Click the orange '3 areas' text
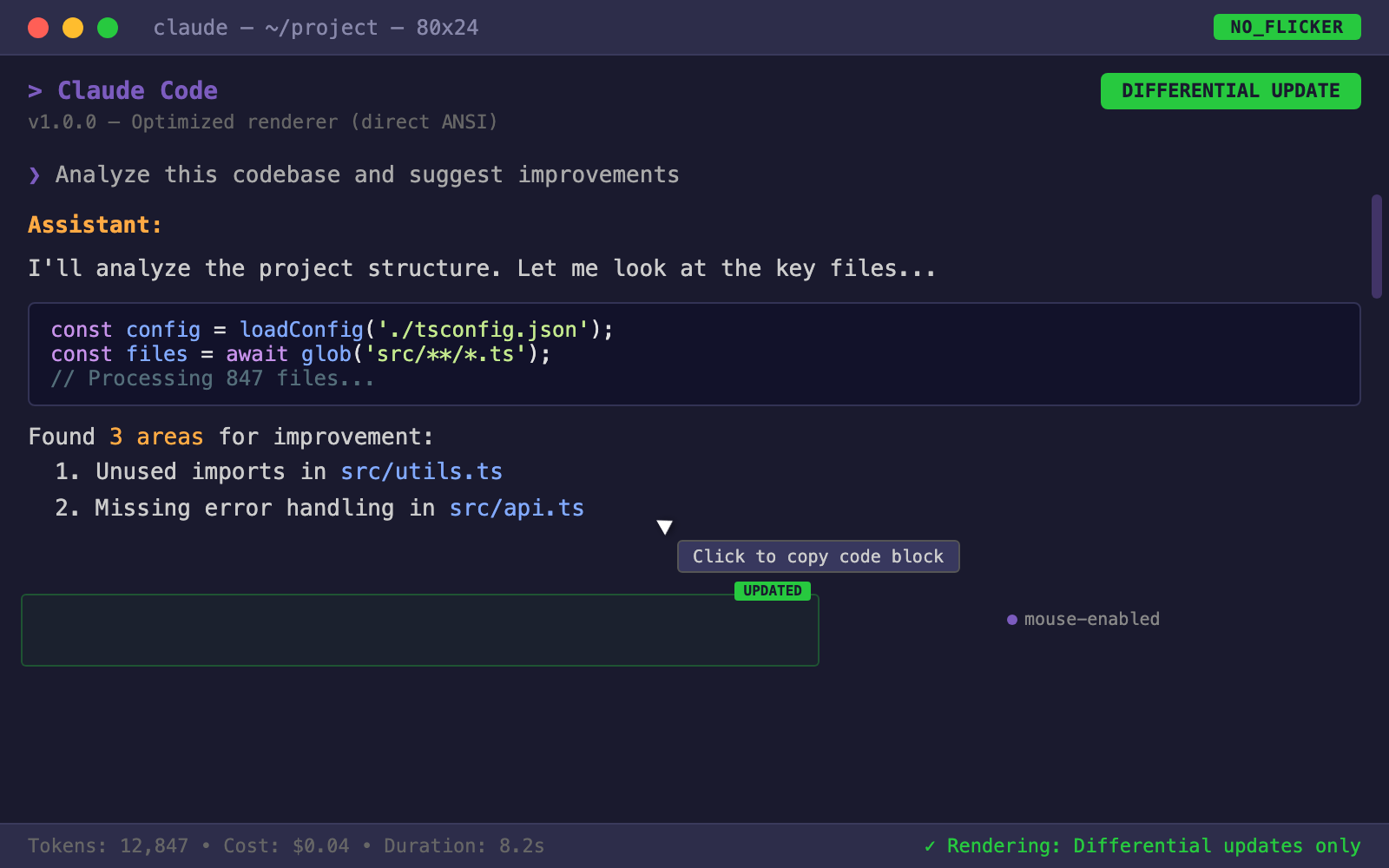 (x=156, y=437)
